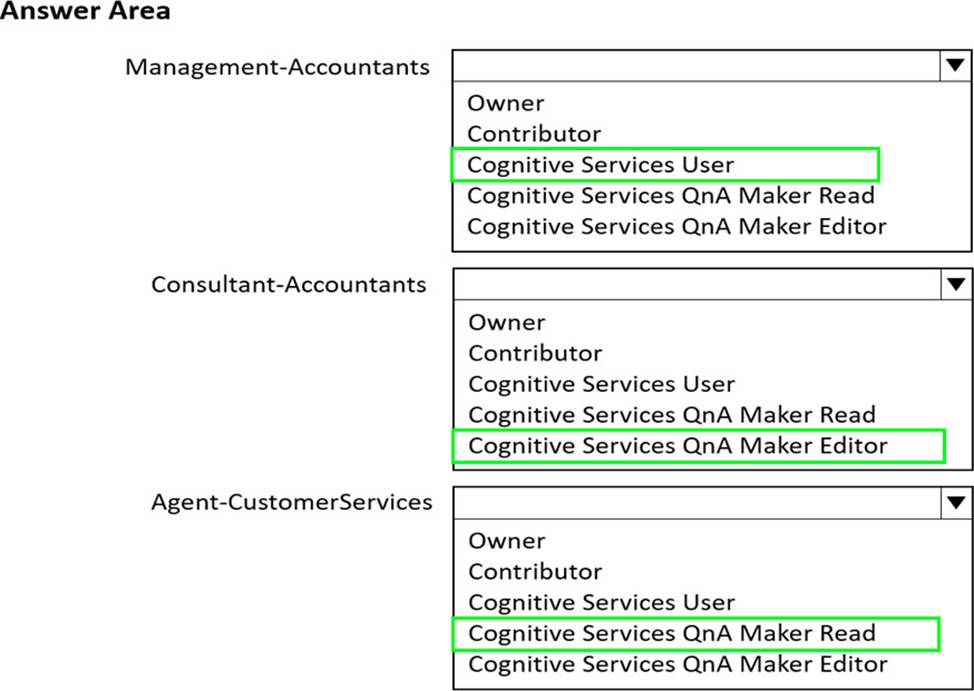Pick QnA Maker Read for Management-Accountants
The height and width of the screenshot is (691, 974).
(670, 196)
